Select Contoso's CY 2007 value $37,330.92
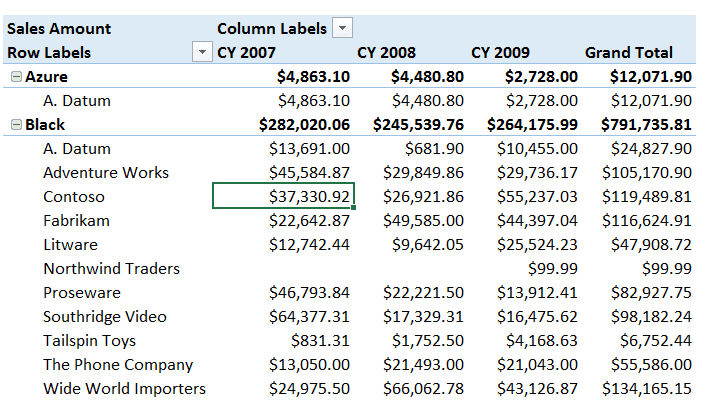Viewport: 708px width, 410px height. [310, 197]
